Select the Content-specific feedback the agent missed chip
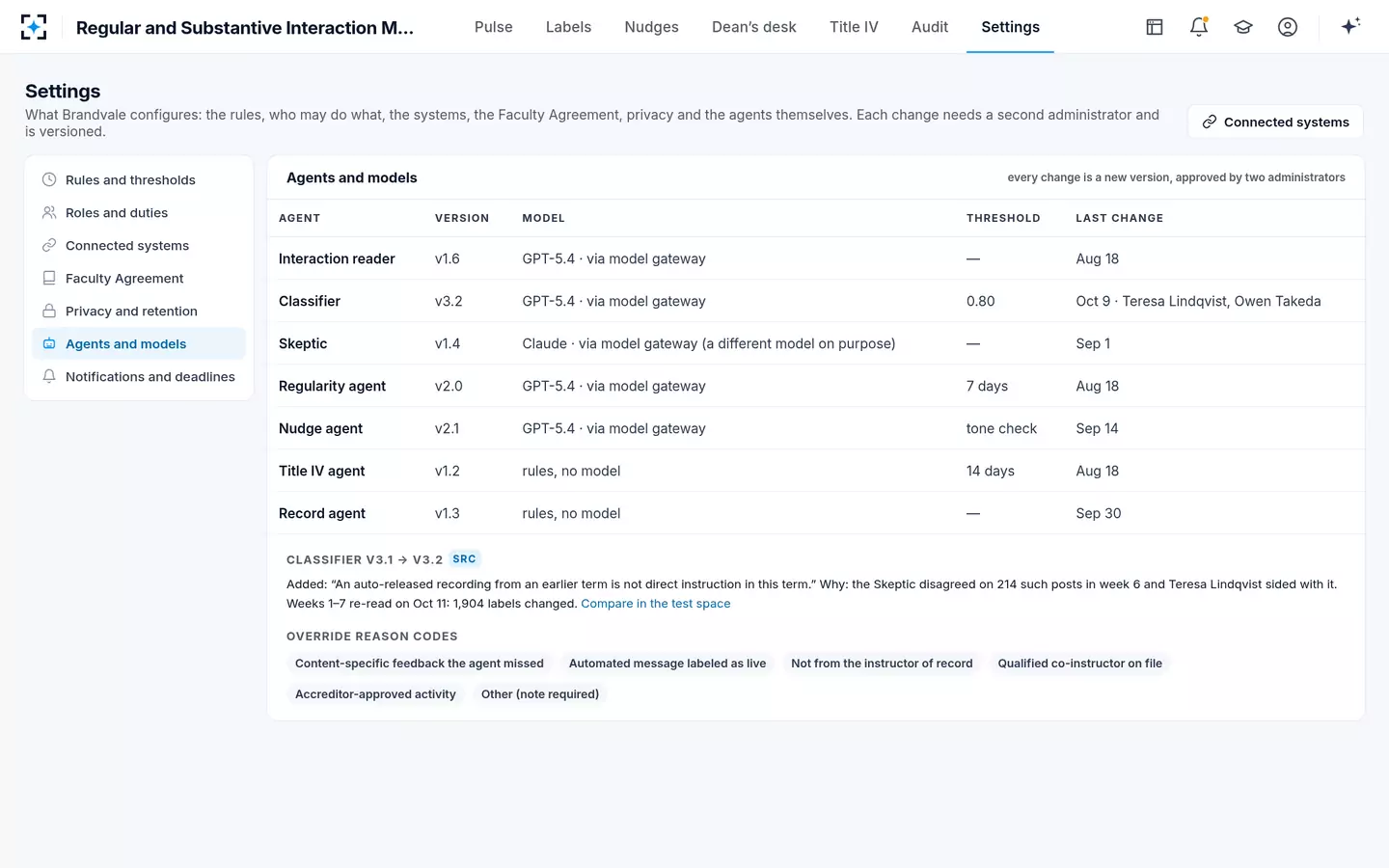The height and width of the screenshot is (868, 1389). pyautogui.click(x=420, y=664)
